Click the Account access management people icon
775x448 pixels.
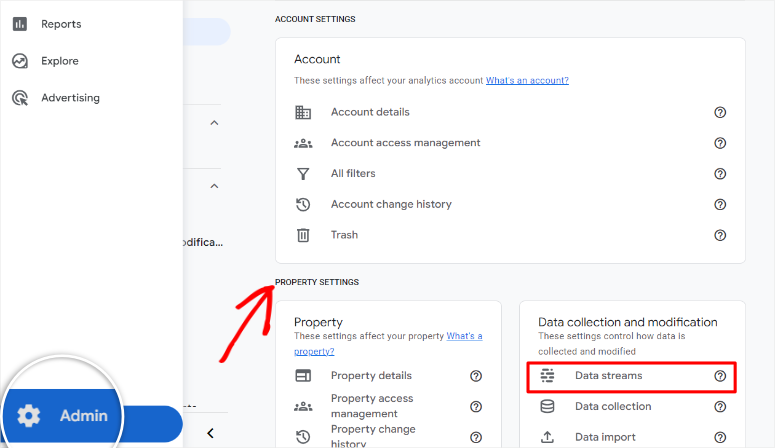pos(303,143)
